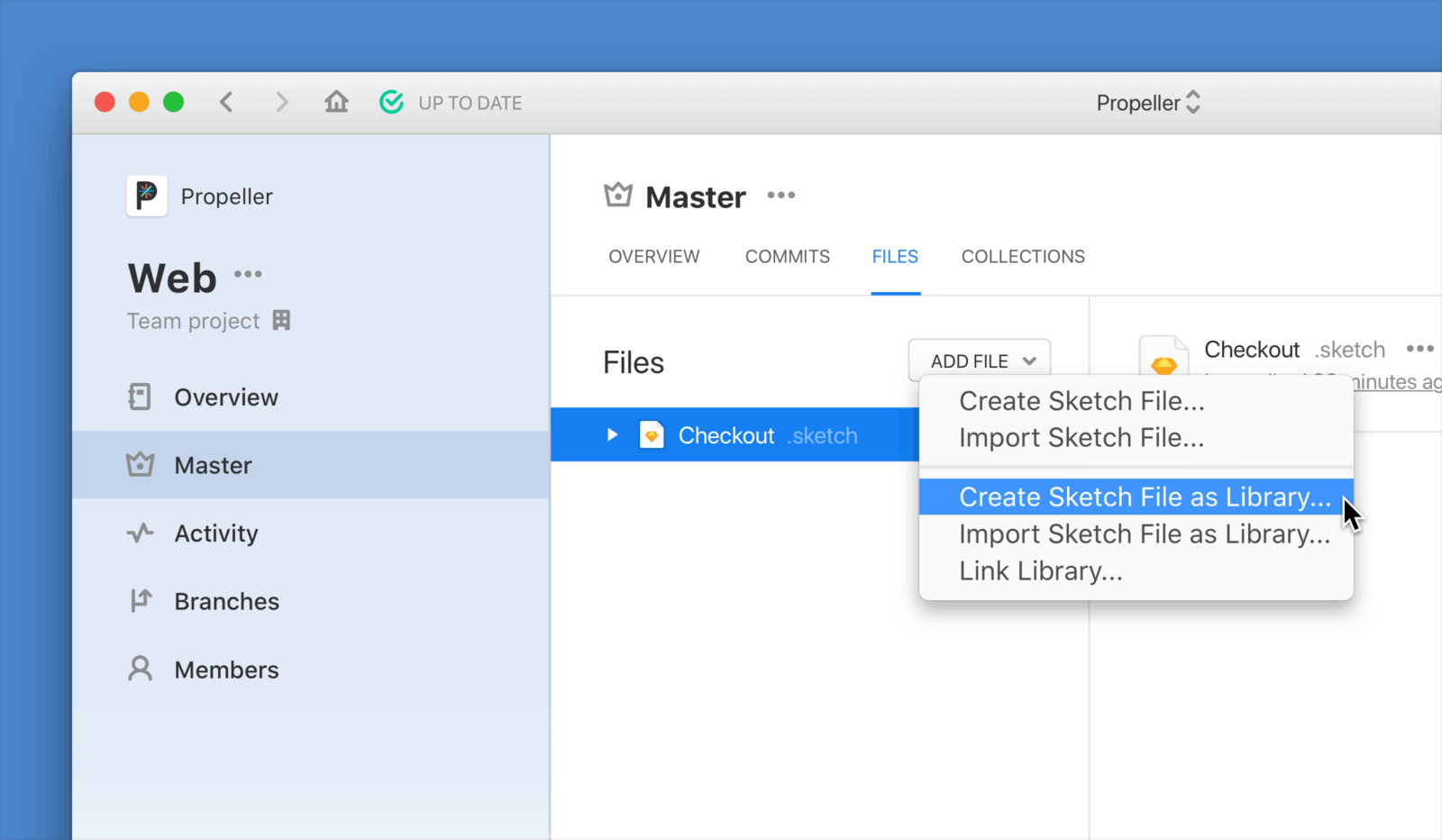Click the Web project title

pos(172,278)
